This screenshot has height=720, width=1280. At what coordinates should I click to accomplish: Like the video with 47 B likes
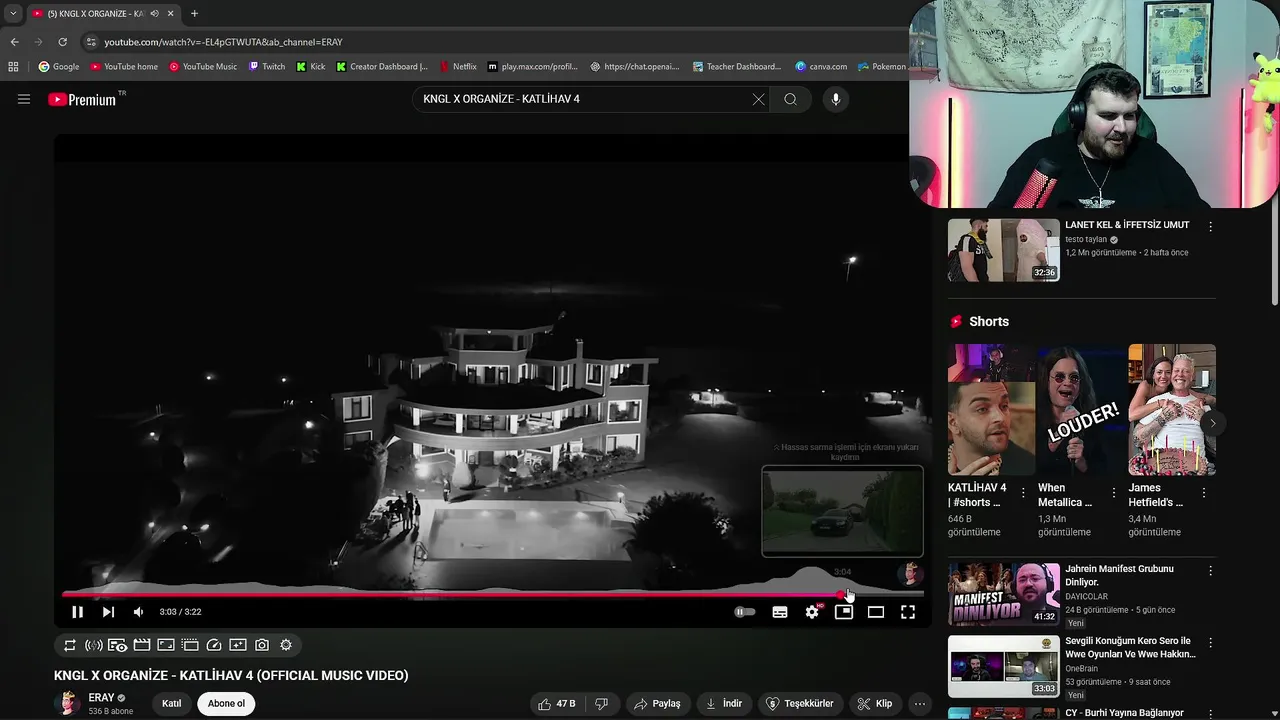[x=556, y=704]
